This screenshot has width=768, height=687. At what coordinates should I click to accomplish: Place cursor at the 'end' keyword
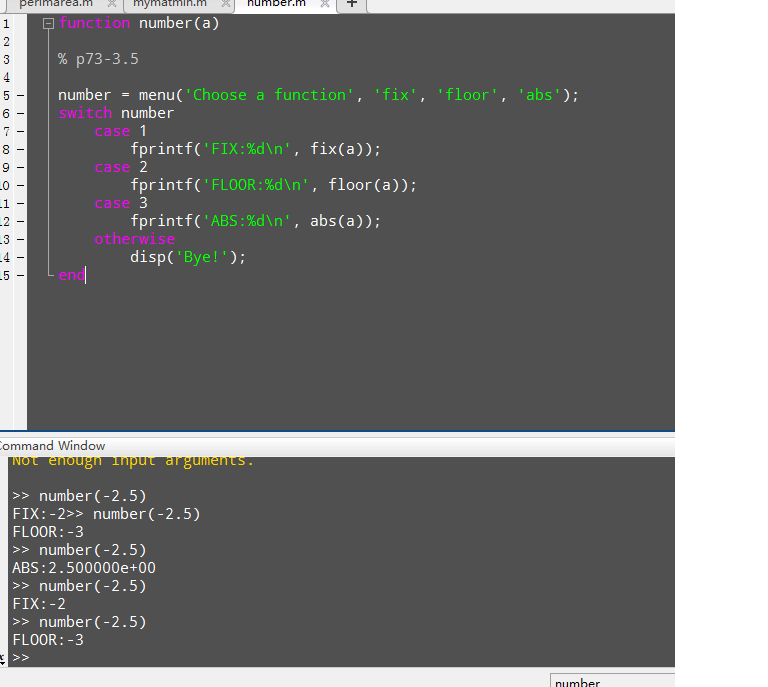point(72,275)
